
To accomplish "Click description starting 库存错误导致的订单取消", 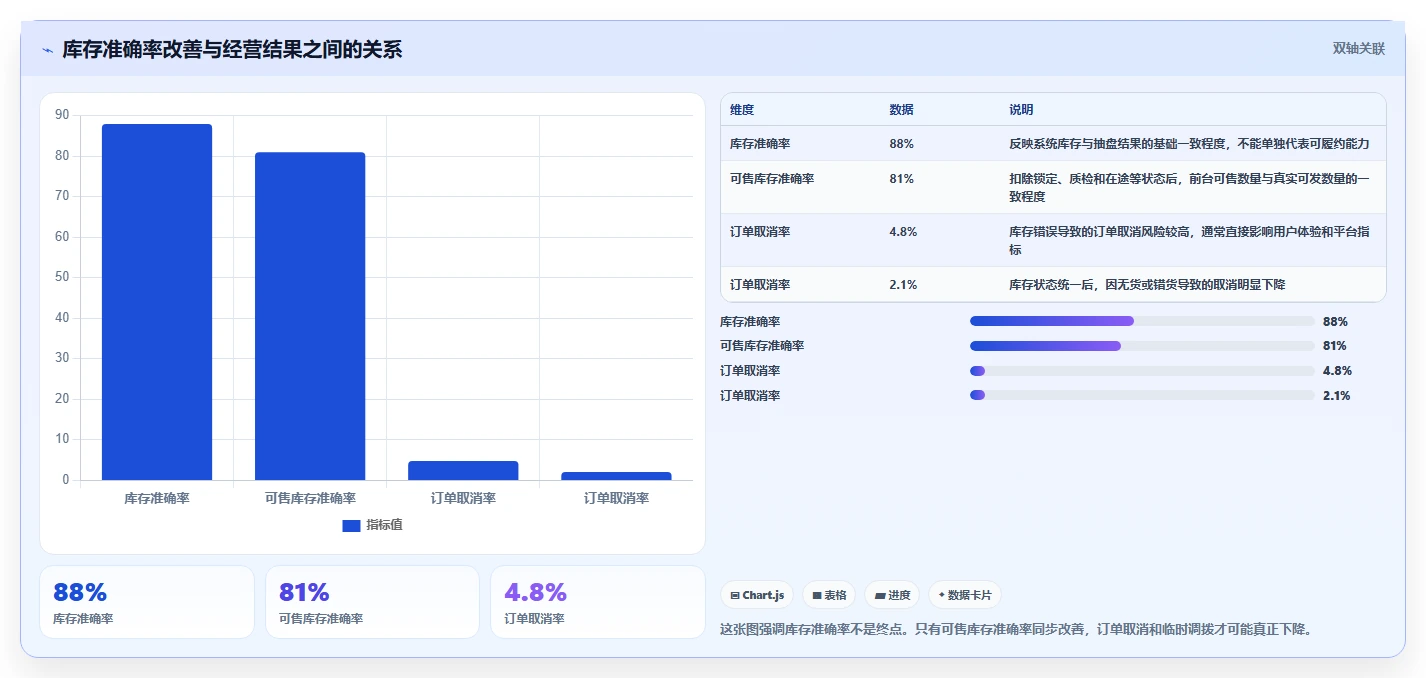I will [x=1190, y=241].
